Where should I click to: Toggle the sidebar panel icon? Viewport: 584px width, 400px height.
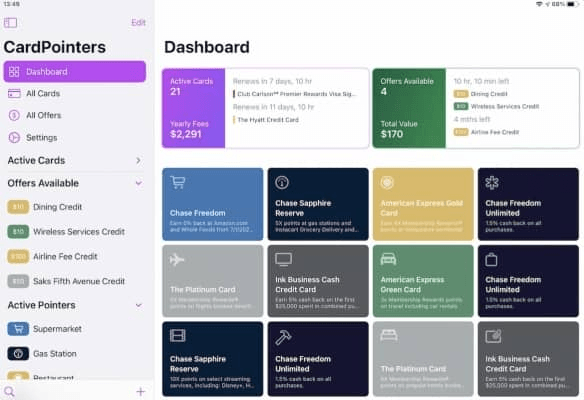pyautogui.click(x=10, y=23)
